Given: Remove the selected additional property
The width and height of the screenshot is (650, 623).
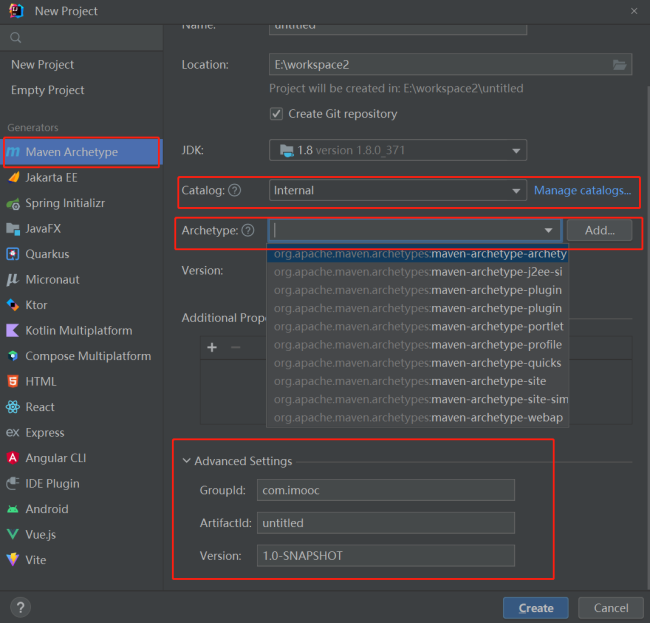Looking at the screenshot, I should click(235, 347).
